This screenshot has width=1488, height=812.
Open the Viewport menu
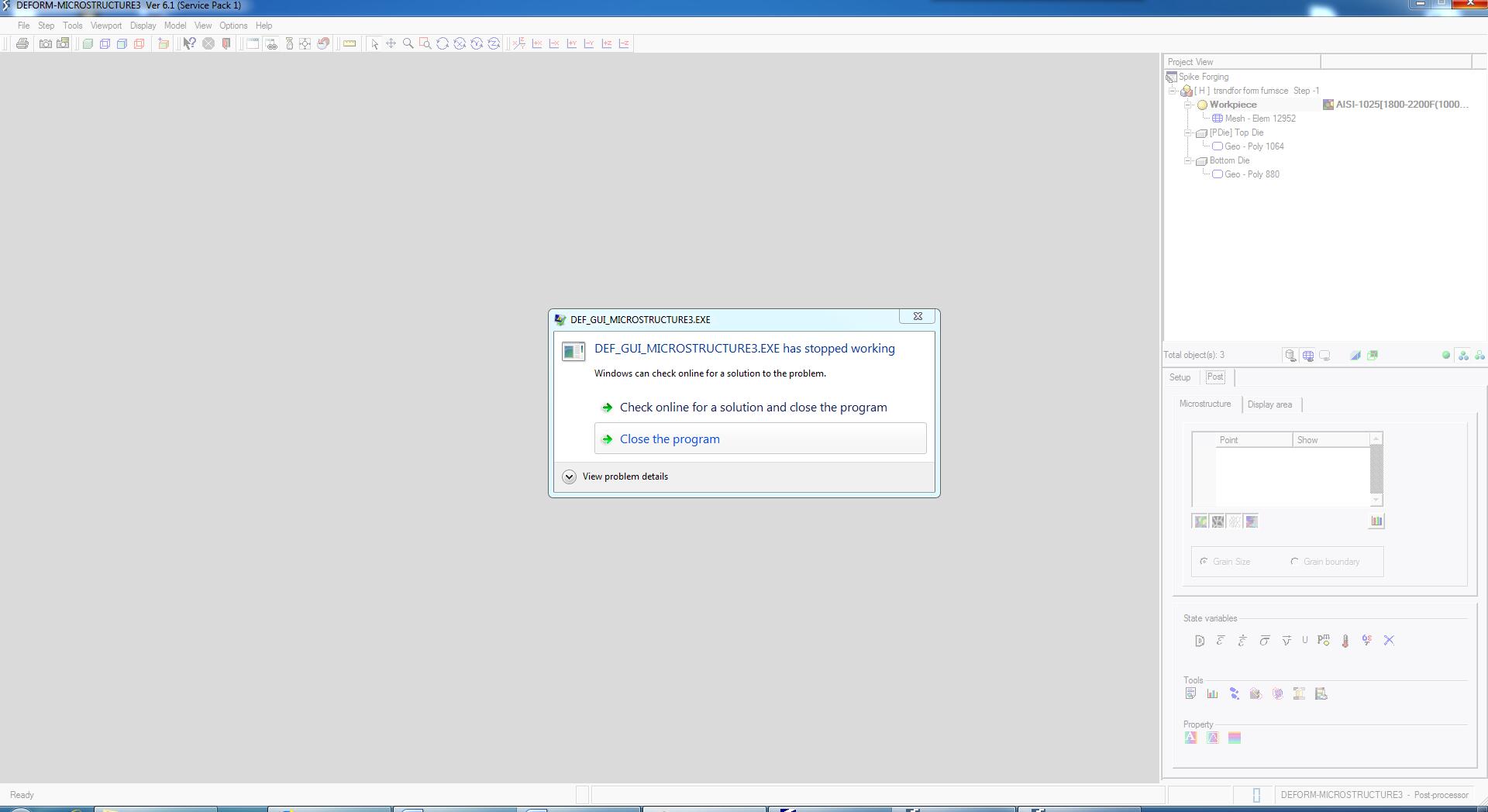click(106, 26)
